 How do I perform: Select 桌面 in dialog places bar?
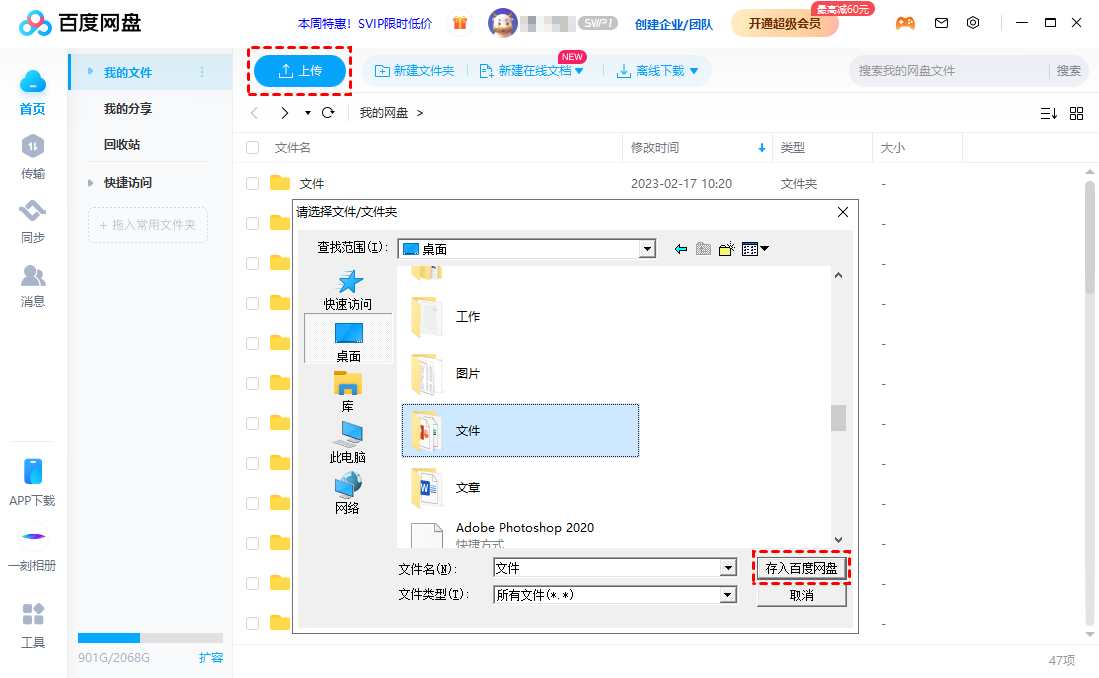(x=348, y=339)
